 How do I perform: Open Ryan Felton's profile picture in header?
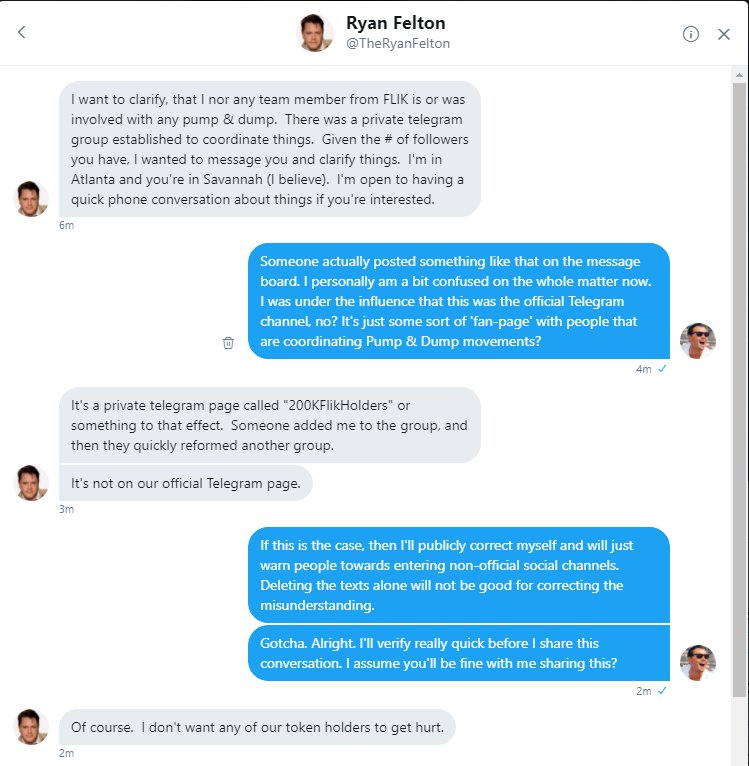click(x=315, y=33)
